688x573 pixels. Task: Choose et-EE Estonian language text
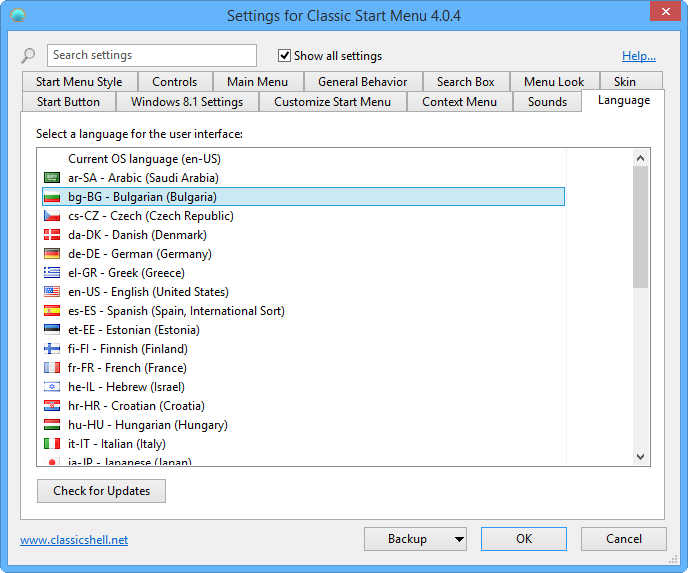pyautogui.click(x=134, y=329)
